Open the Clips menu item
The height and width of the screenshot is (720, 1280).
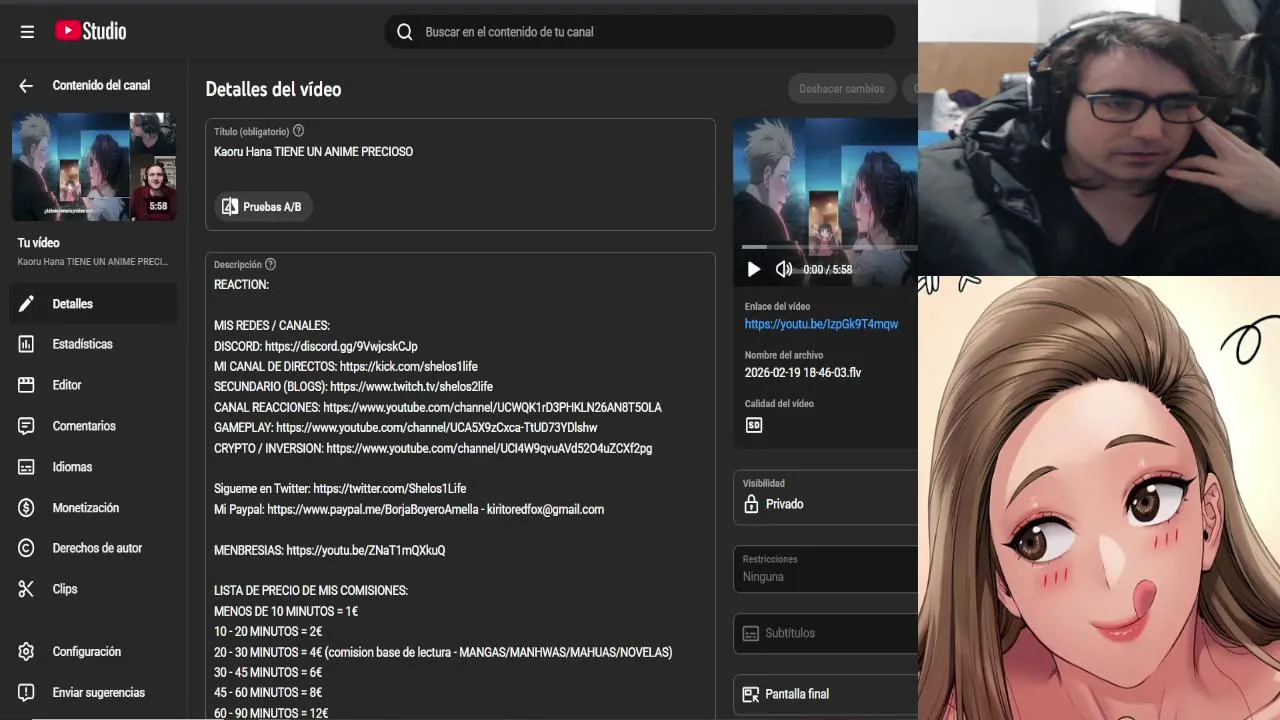[x=94, y=589]
